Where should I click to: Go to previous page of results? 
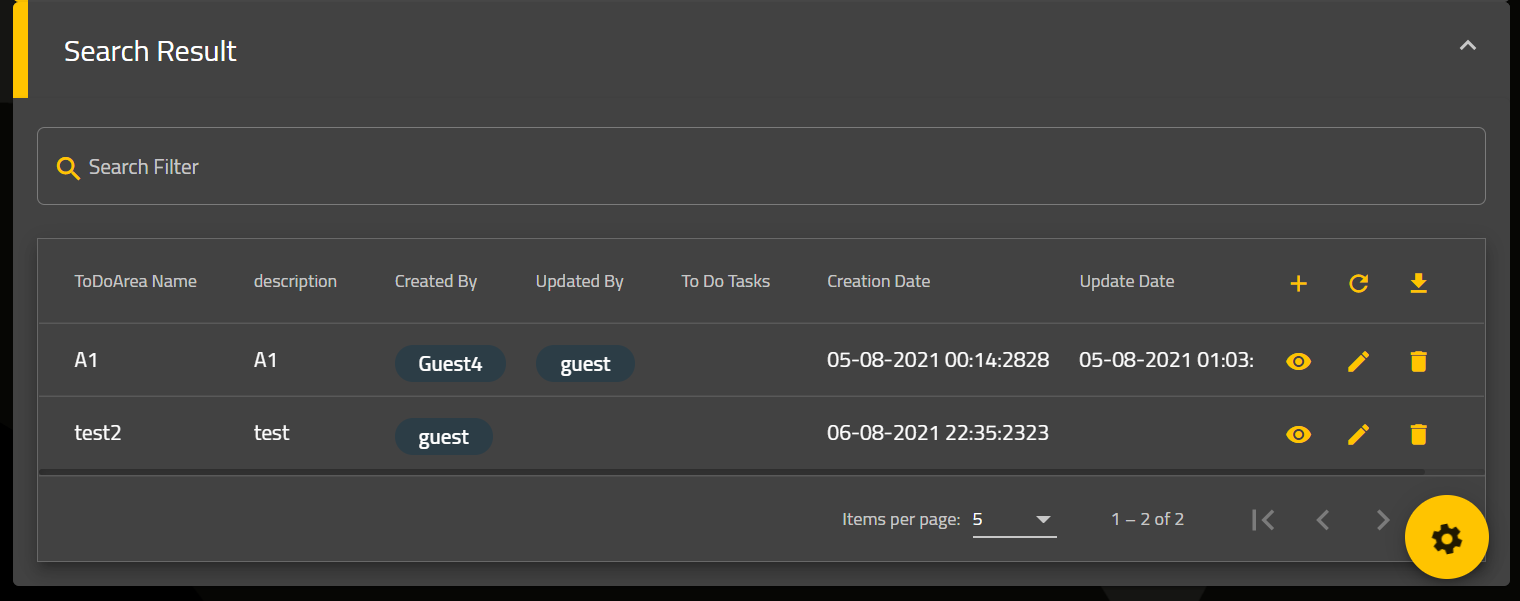[1323, 520]
